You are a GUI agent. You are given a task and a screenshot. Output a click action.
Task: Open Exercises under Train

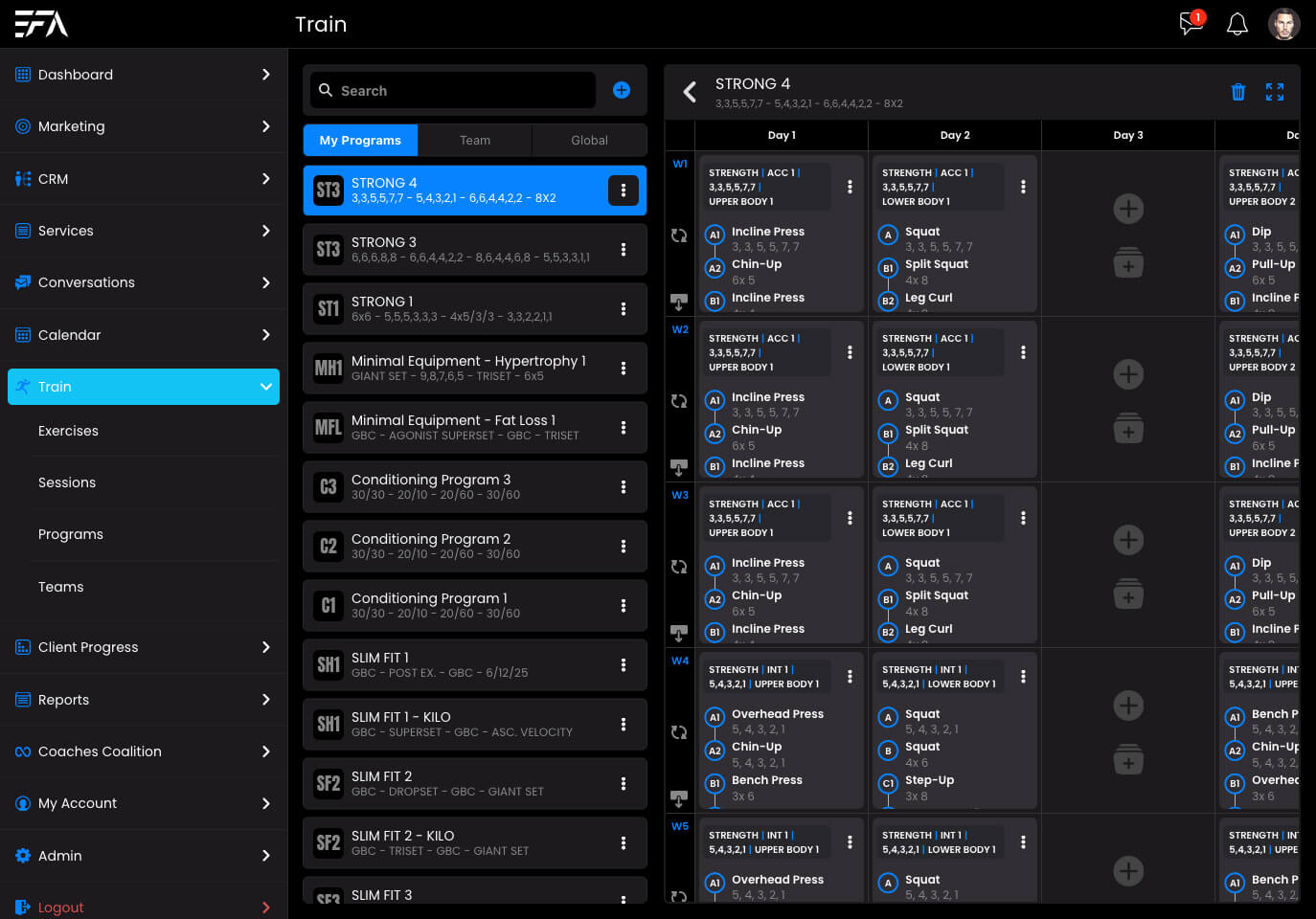click(68, 431)
